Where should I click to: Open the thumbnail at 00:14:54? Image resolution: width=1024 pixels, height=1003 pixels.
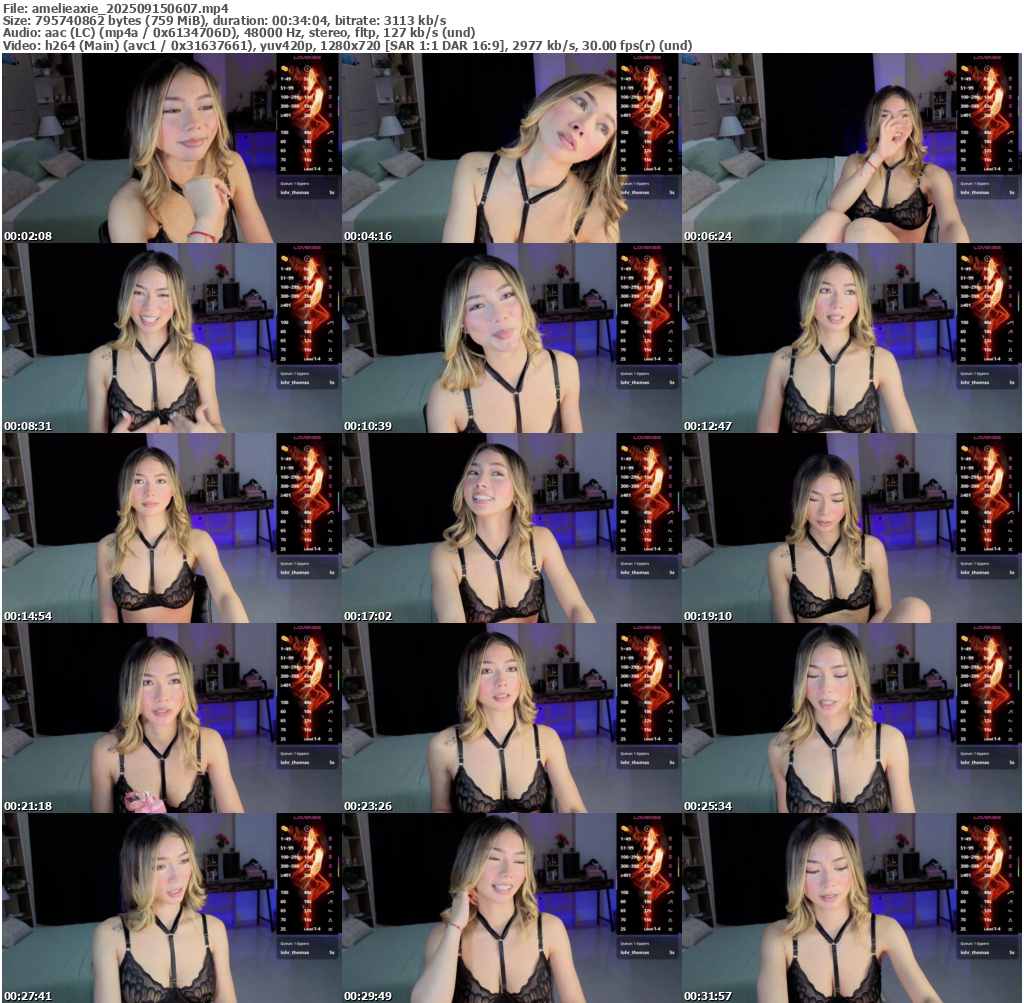point(171,528)
